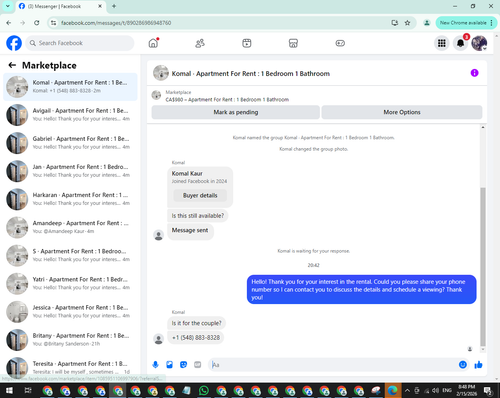Open the emoji picker in message box
The width and height of the screenshot is (500, 398).
(x=463, y=365)
